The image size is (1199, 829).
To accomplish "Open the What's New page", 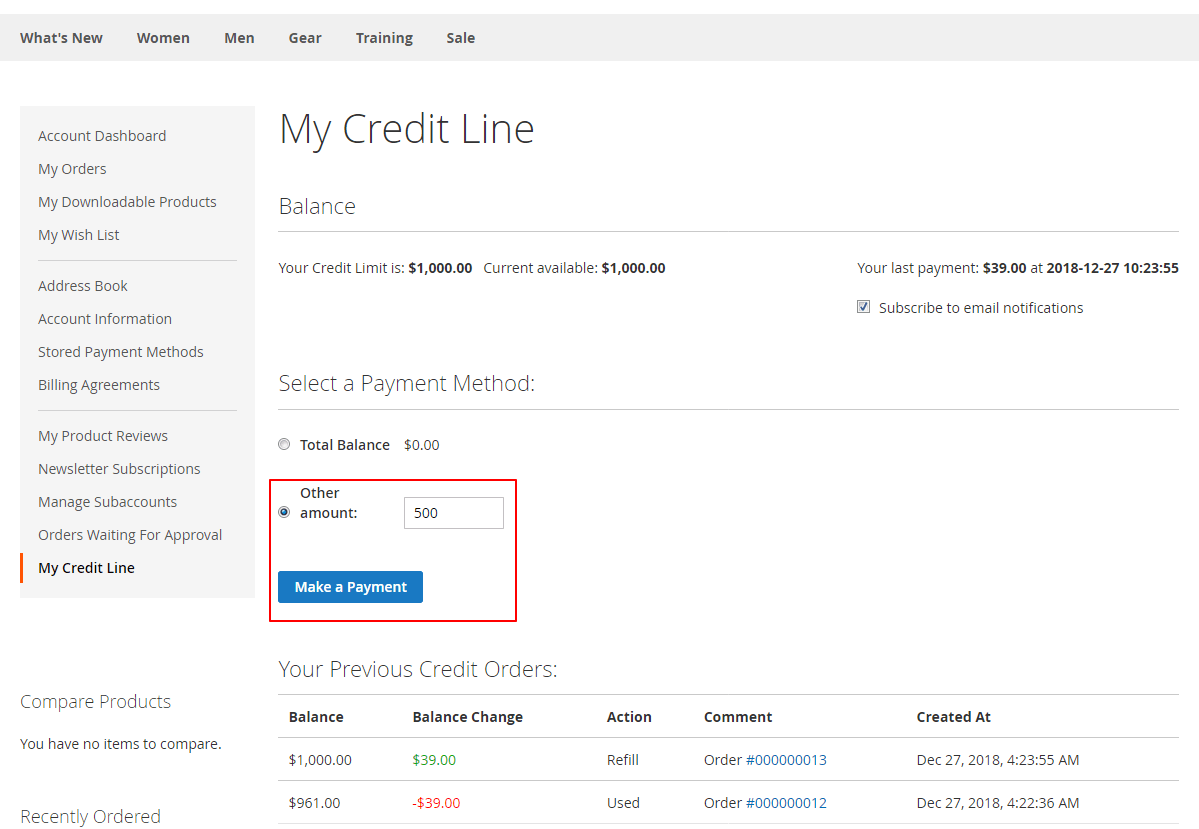I will coord(61,37).
